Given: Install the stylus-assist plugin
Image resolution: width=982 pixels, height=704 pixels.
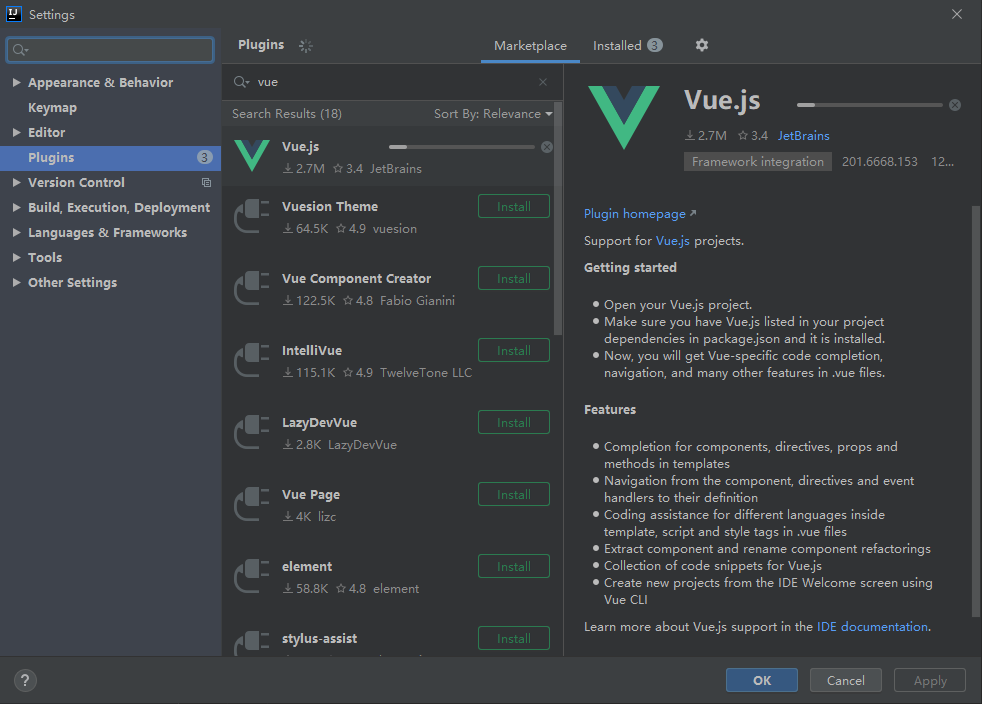Looking at the screenshot, I should tap(514, 639).
